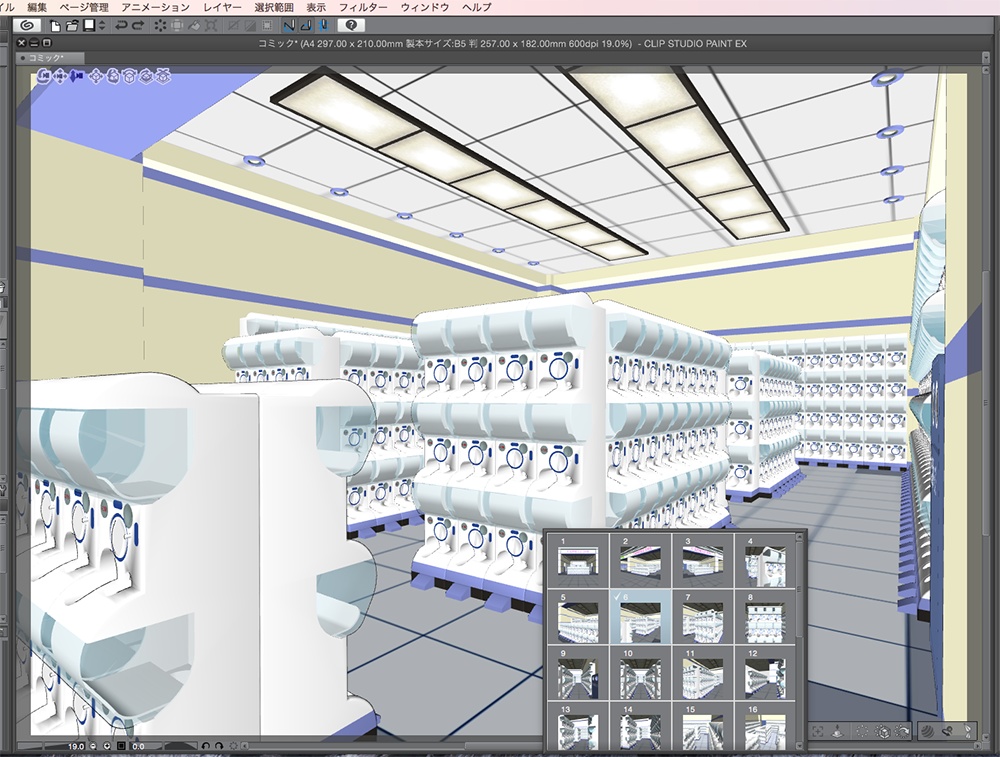The height and width of the screenshot is (757, 1000).
Task: Open the ヘルプ menu
Action: click(x=477, y=8)
